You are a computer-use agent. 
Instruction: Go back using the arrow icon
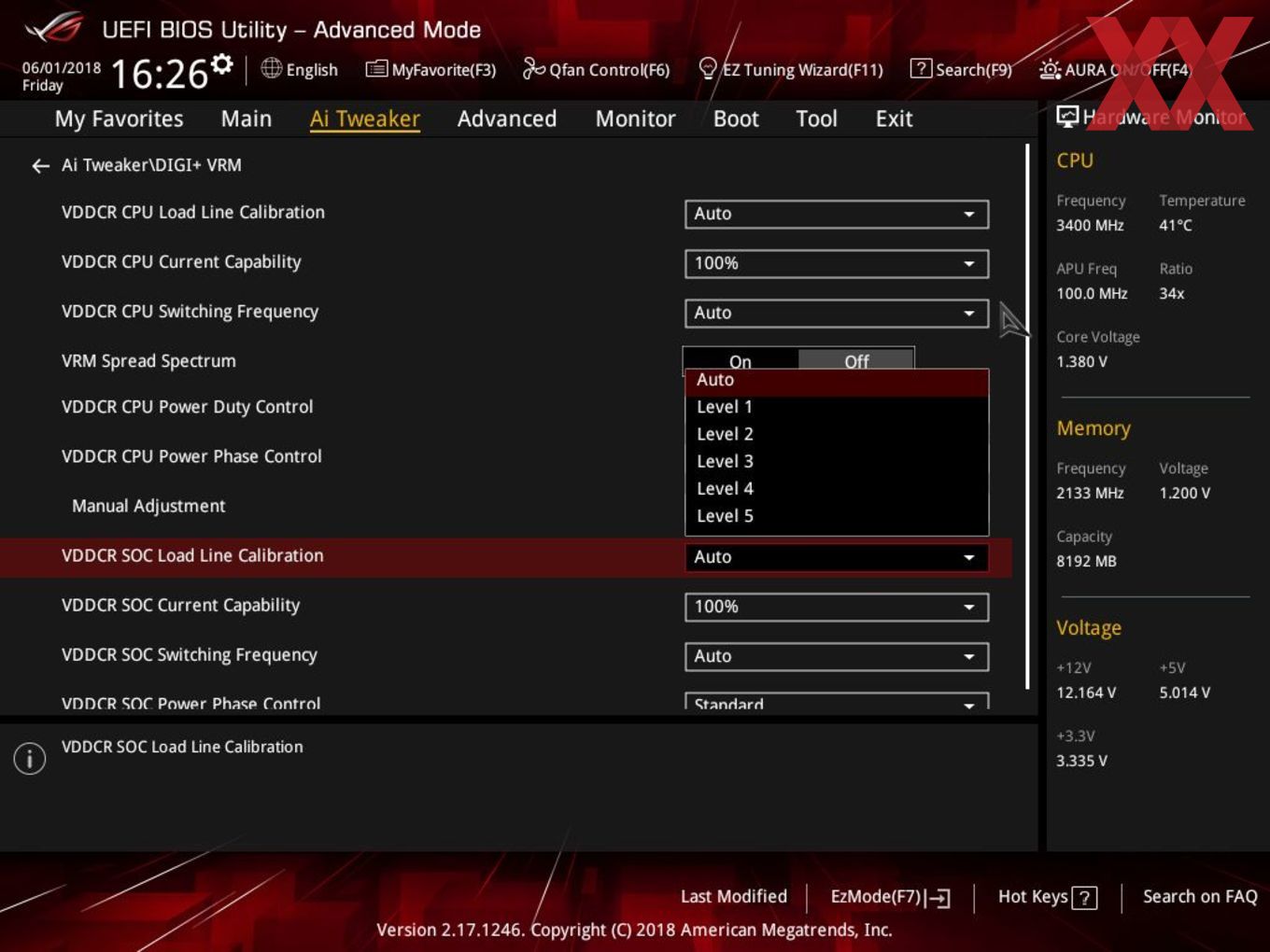(x=40, y=166)
